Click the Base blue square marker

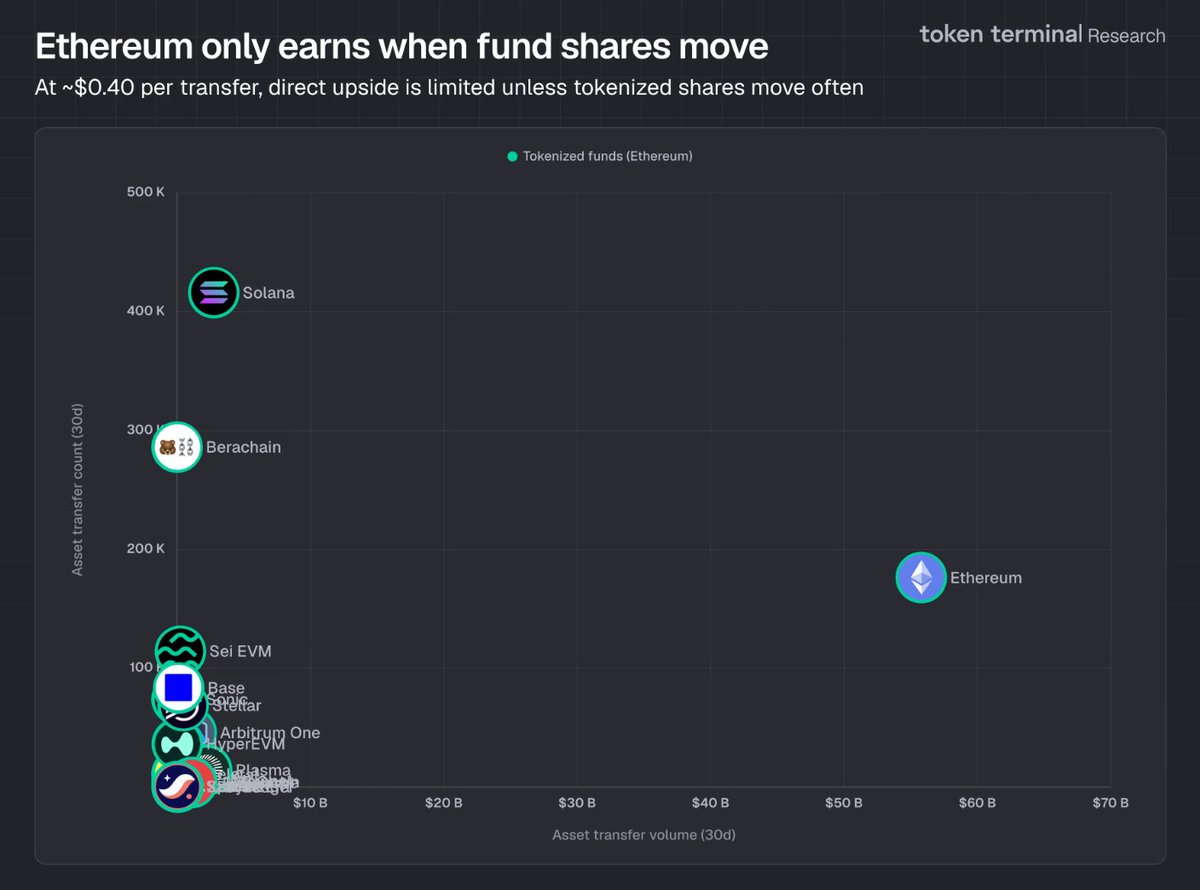178,687
